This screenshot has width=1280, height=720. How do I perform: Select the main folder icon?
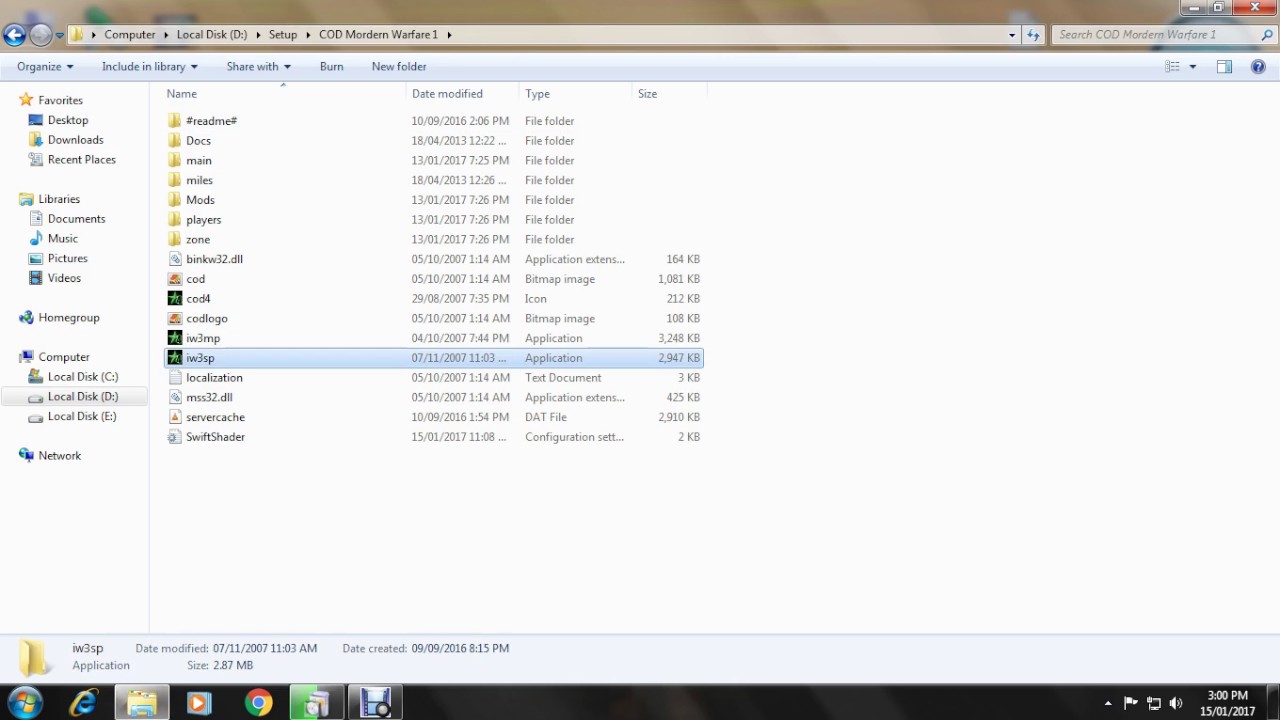tap(175, 160)
